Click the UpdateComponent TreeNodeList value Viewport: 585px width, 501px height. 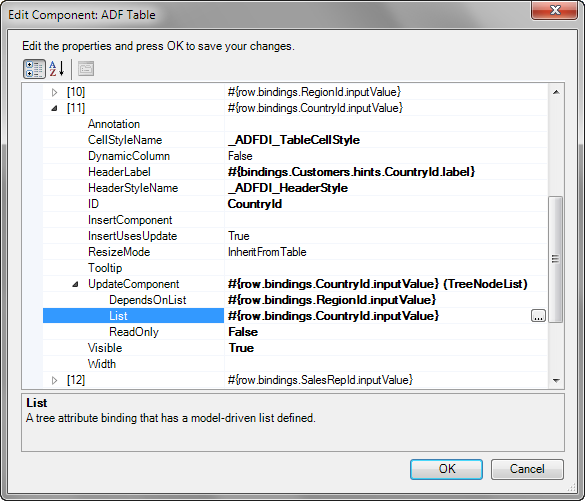tap(377, 284)
